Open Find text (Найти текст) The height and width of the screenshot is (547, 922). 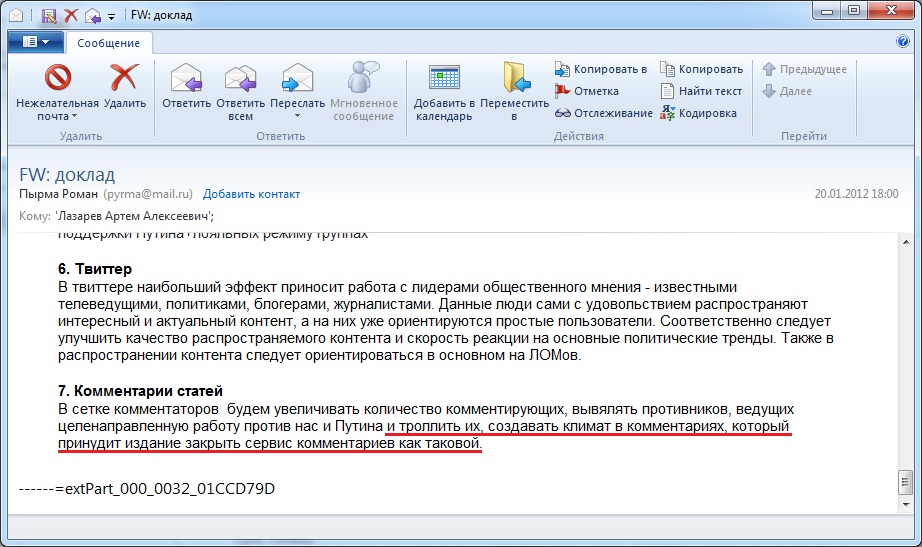(701, 91)
